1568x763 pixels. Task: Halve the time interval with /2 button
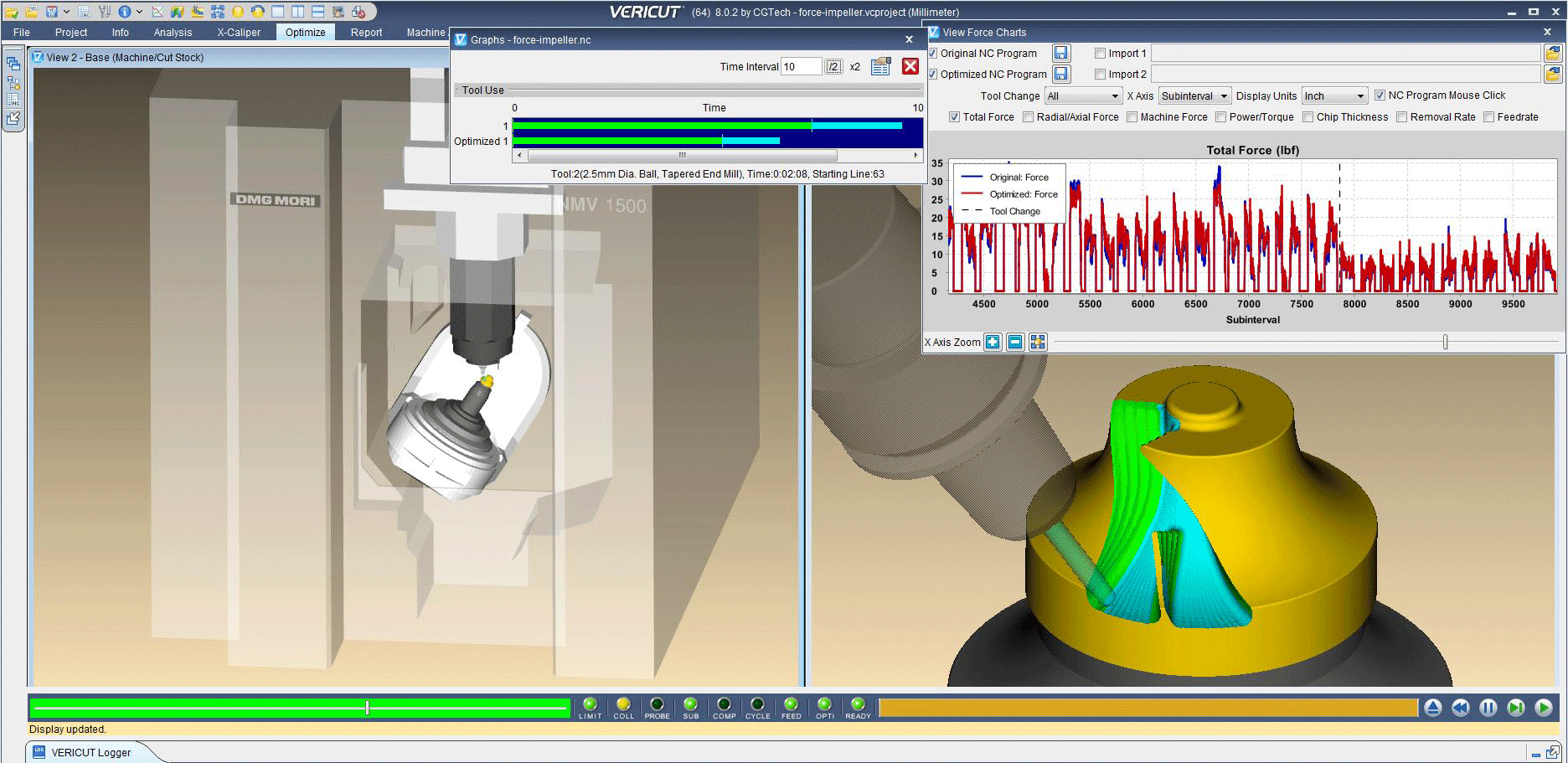point(833,67)
